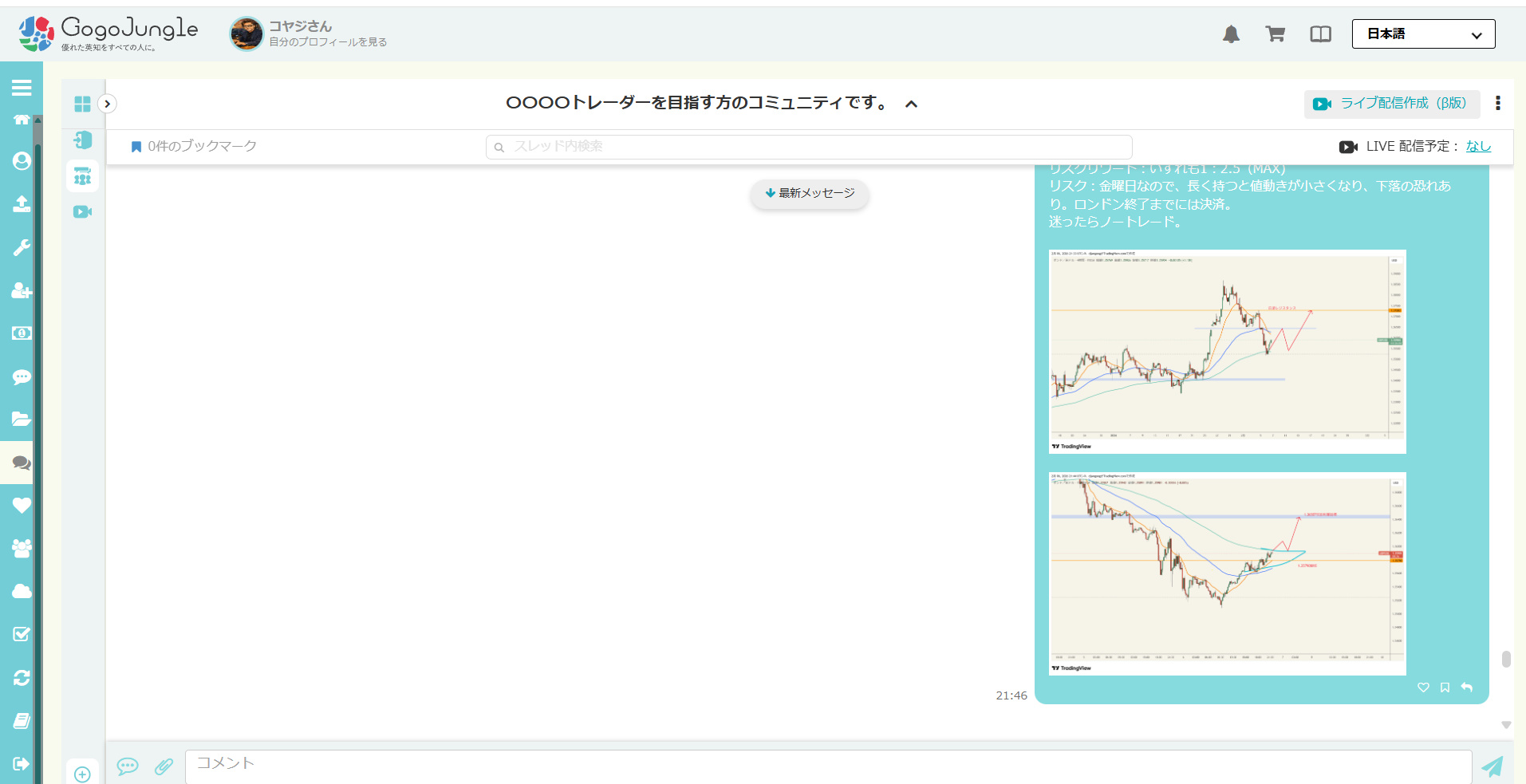Open the upper TradingView chart image
1526x784 pixels.
click(1228, 352)
